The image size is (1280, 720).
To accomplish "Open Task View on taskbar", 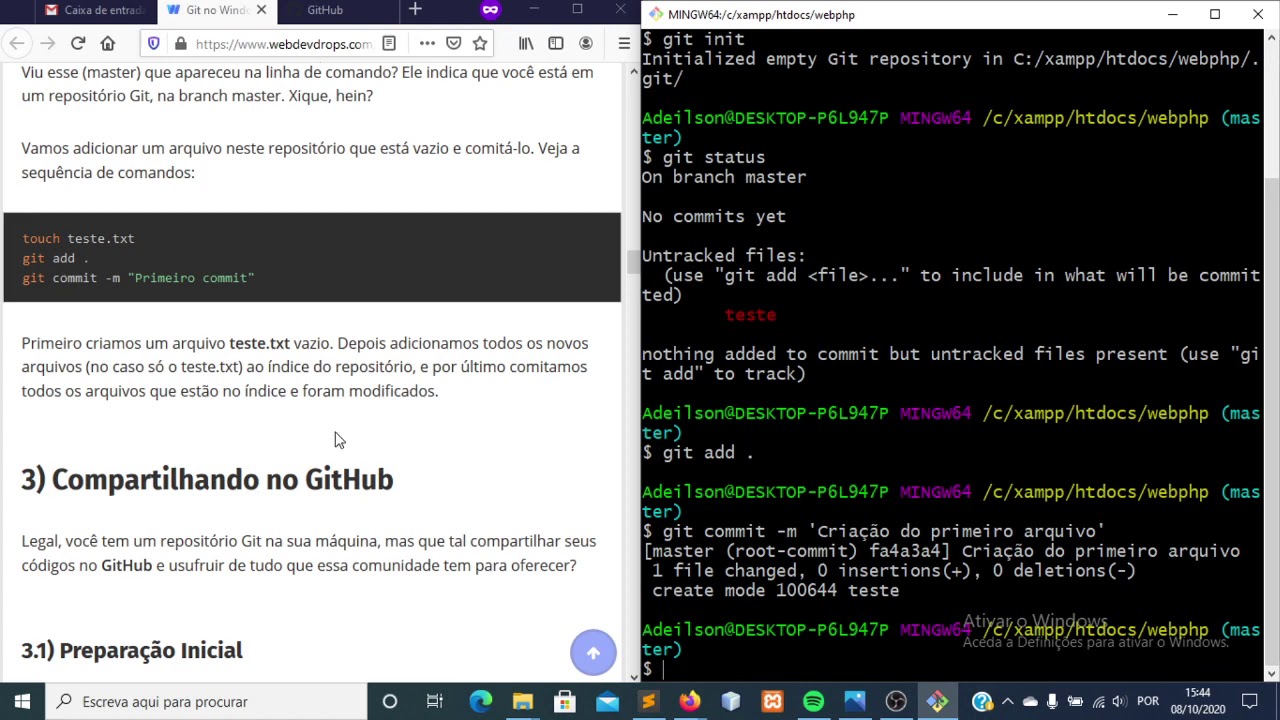I will pyautogui.click(x=435, y=702).
